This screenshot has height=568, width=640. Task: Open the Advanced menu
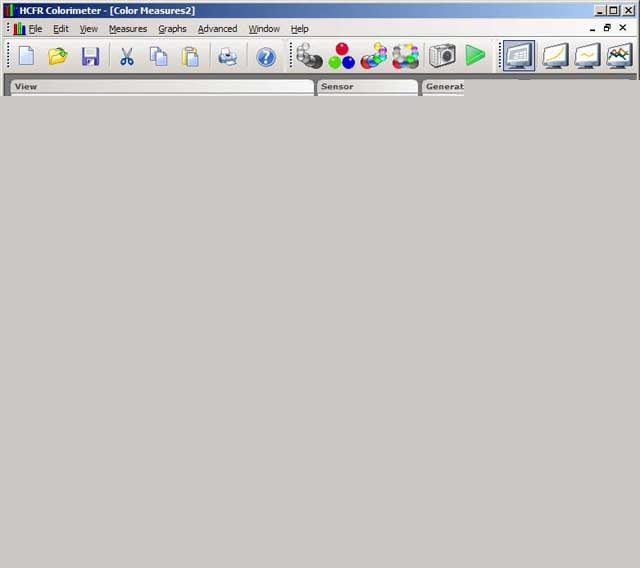(x=217, y=29)
